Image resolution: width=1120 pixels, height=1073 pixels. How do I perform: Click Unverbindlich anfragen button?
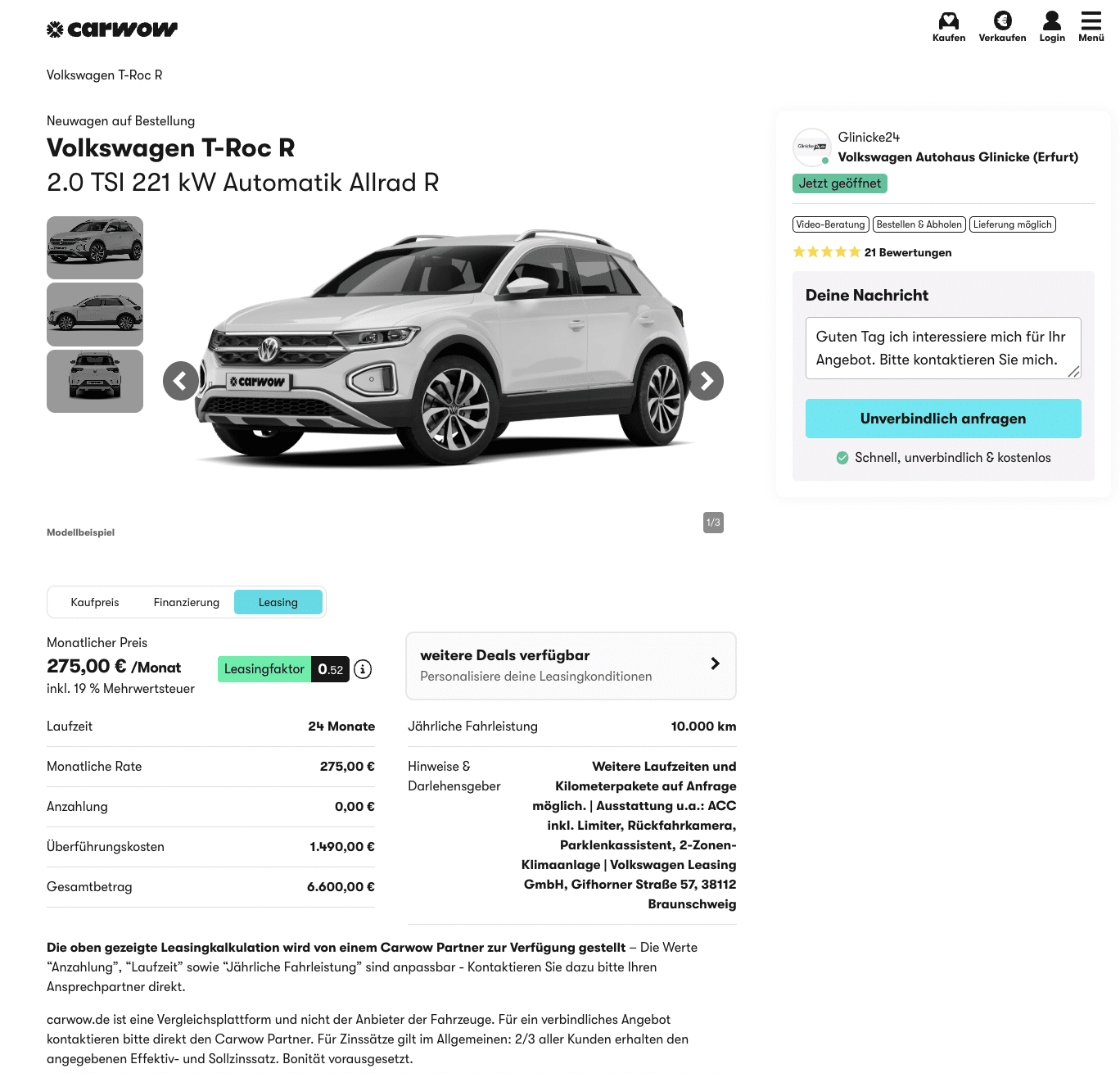coord(943,419)
